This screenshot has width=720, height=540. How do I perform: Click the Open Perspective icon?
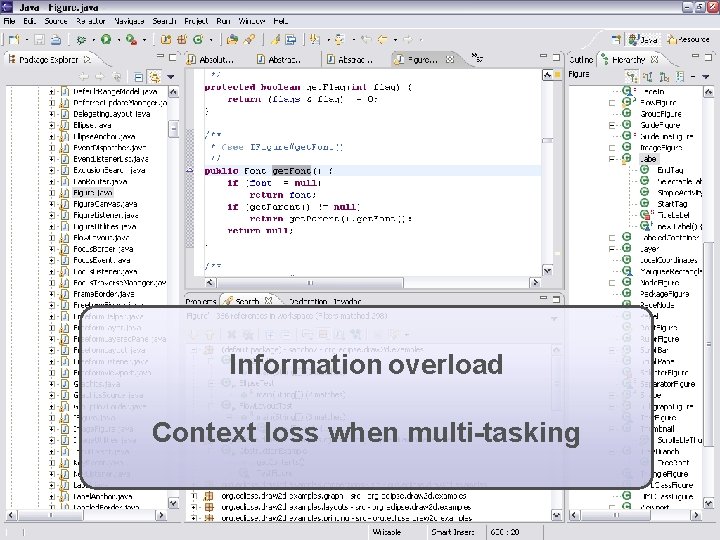tap(616, 40)
